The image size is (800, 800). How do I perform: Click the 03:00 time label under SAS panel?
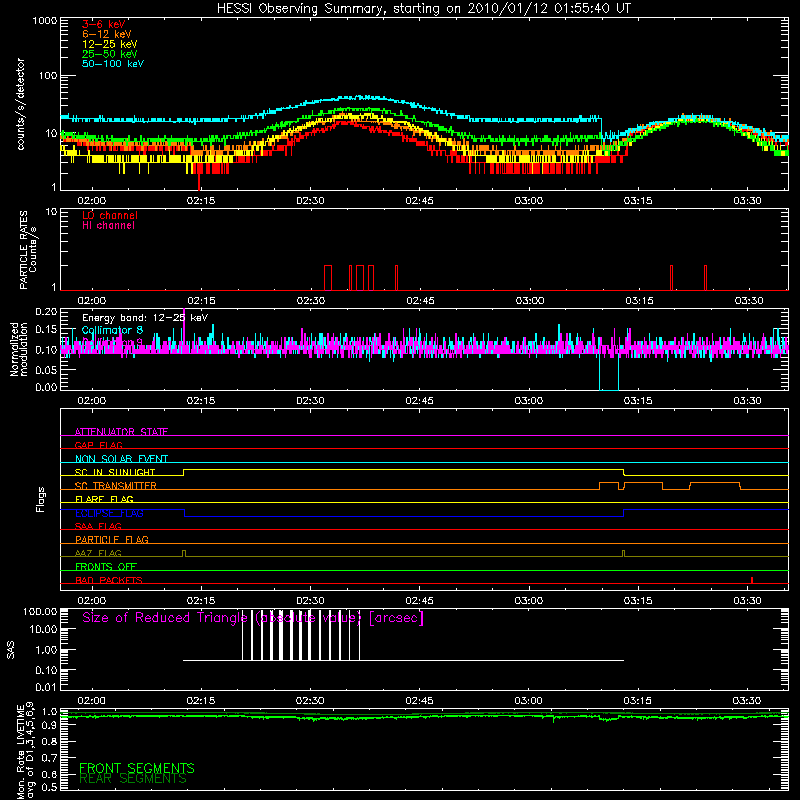pos(529,701)
